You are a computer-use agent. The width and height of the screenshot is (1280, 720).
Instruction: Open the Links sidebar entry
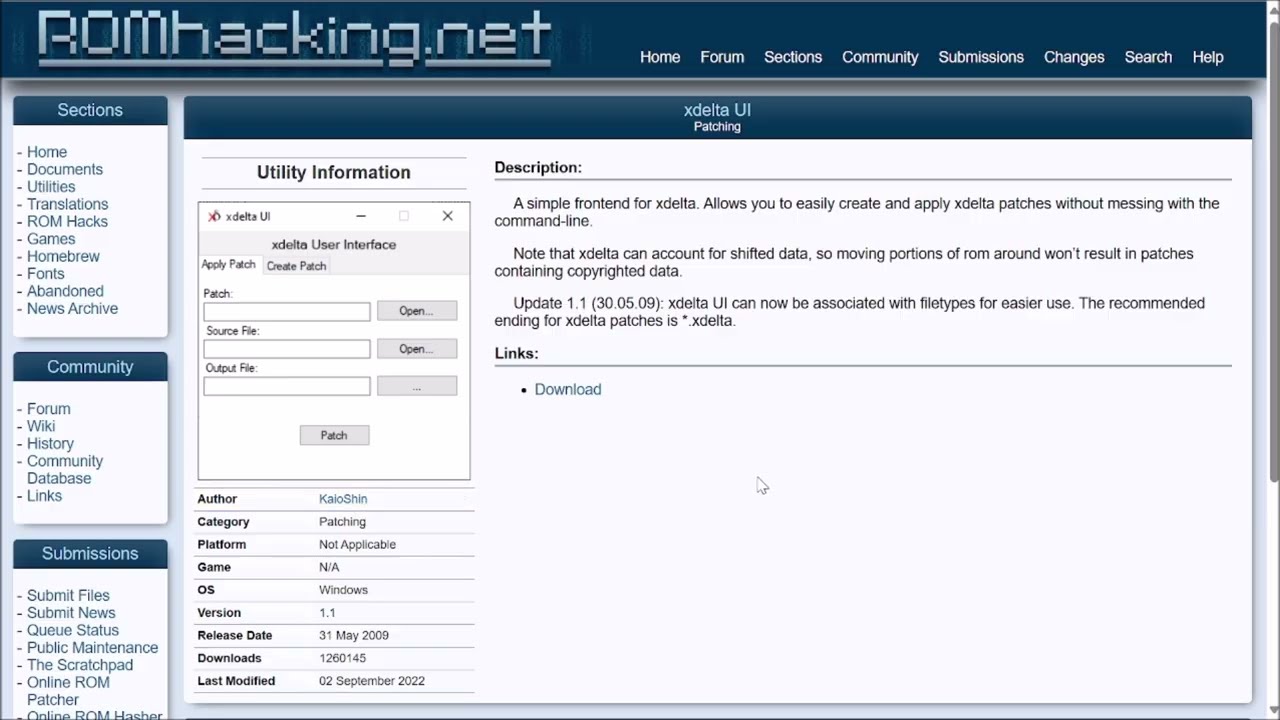[44, 496]
